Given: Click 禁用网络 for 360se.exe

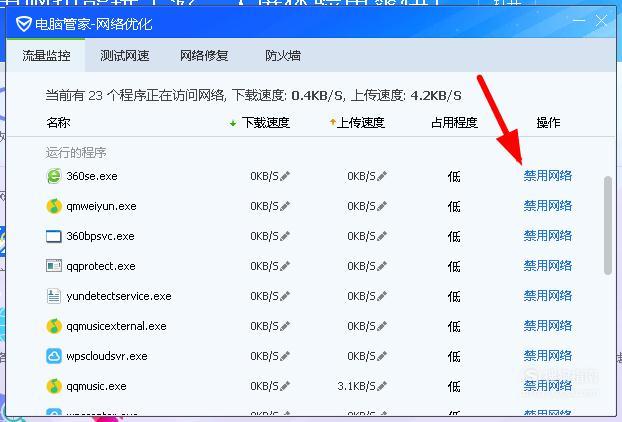Looking at the screenshot, I should pos(547,176).
